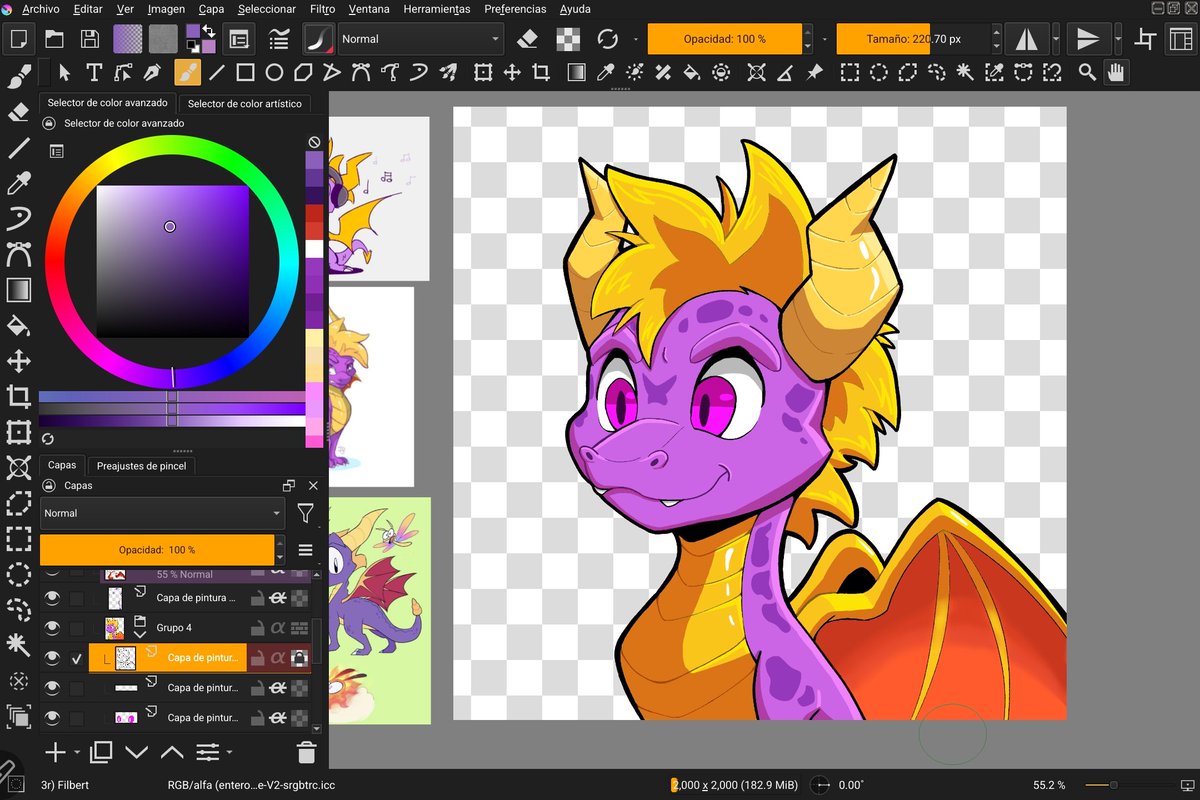Save the document with floppy icon

(90, 39)
